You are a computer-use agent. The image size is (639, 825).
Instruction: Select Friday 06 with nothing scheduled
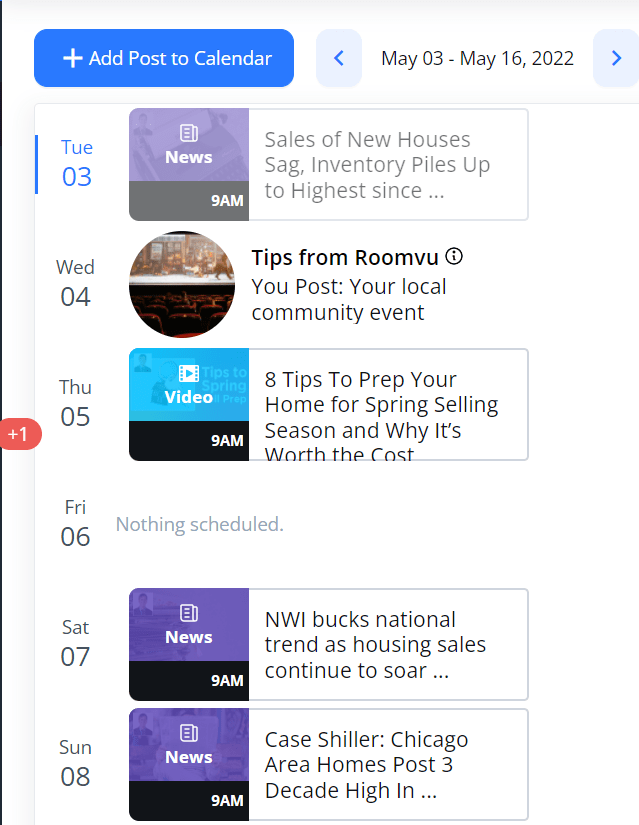[76, 524]
